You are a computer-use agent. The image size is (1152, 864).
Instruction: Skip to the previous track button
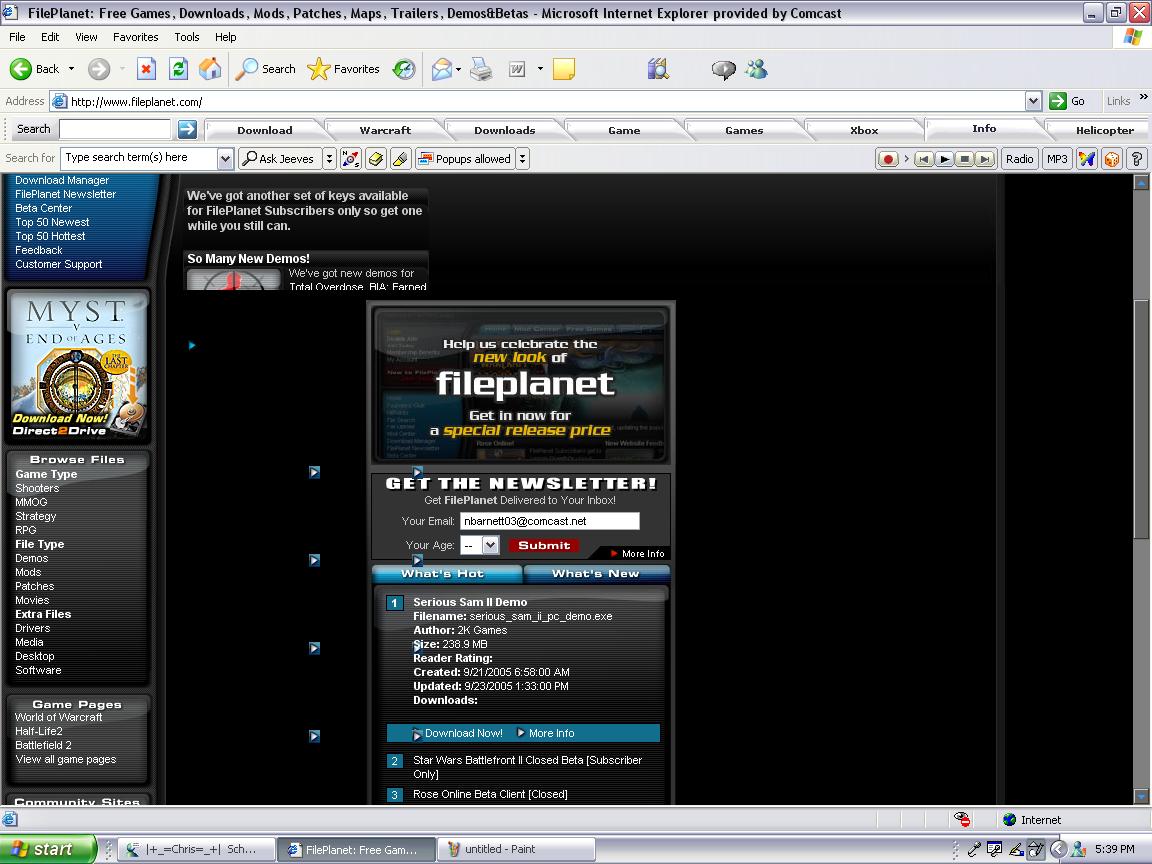click(x=924, y=159)
